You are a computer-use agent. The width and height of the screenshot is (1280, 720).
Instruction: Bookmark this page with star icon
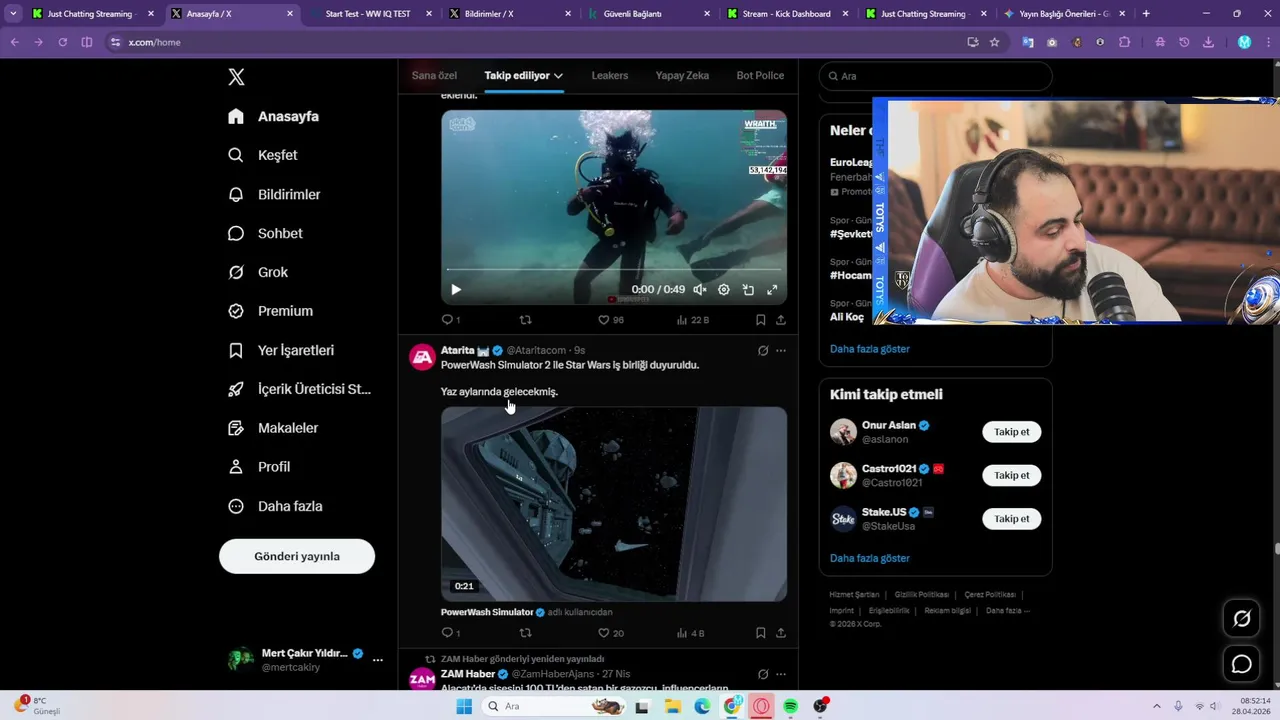pyautogui.click(x=994, y=42)
